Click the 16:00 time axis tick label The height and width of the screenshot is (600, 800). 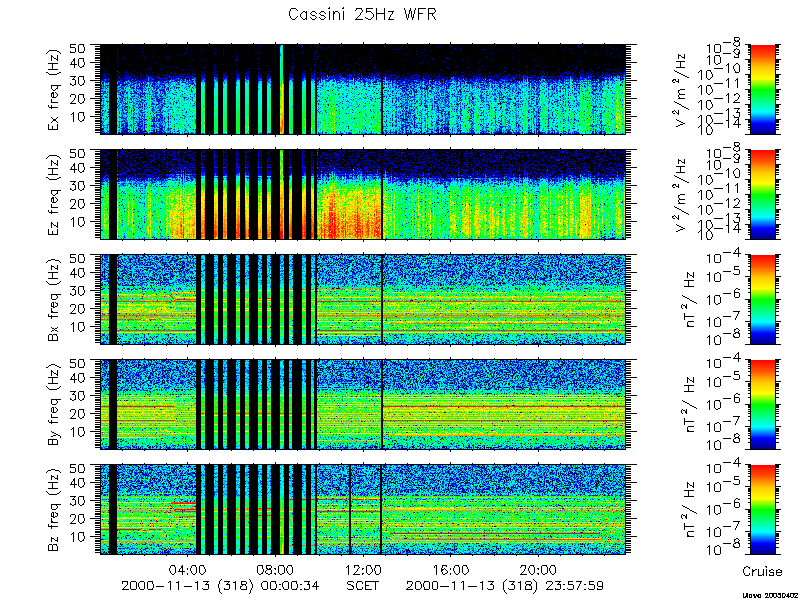451,569
